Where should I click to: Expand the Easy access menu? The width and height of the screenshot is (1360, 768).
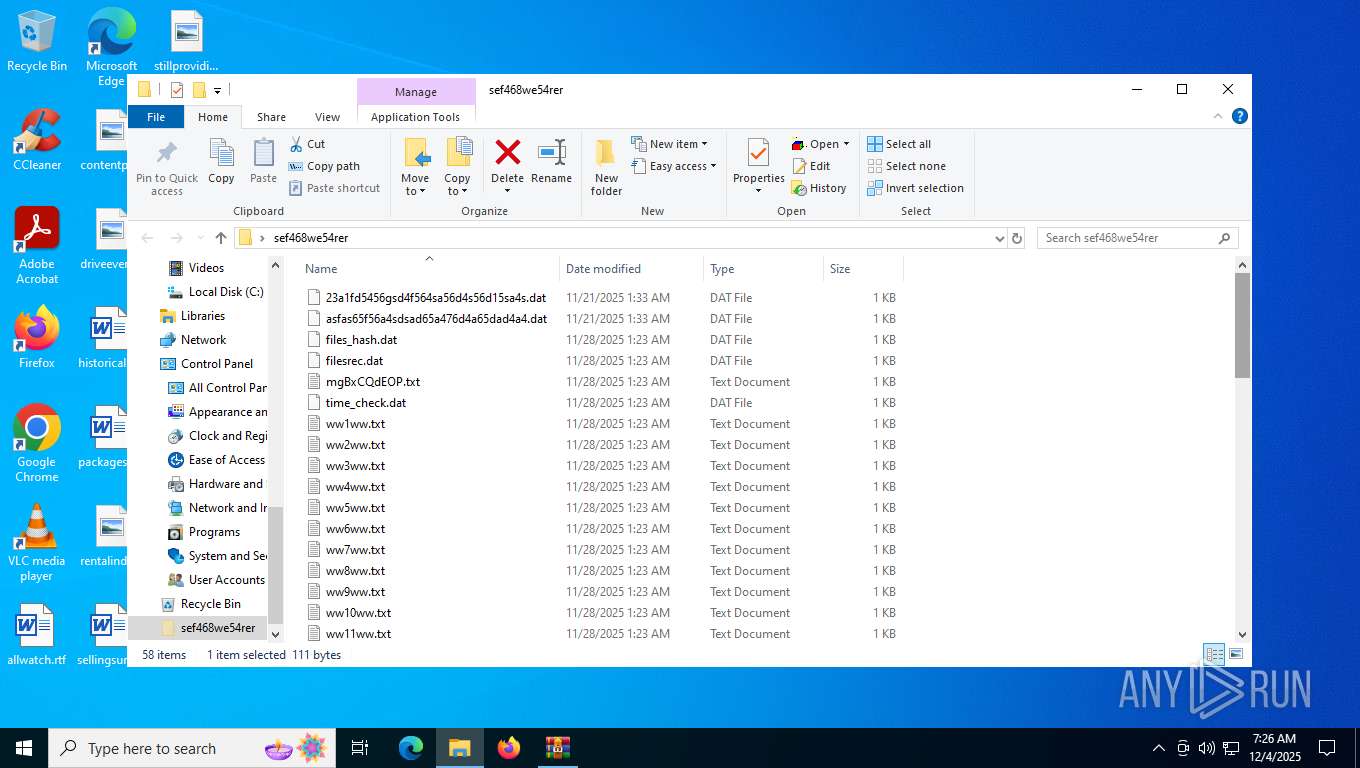click(x=673, y=166)
